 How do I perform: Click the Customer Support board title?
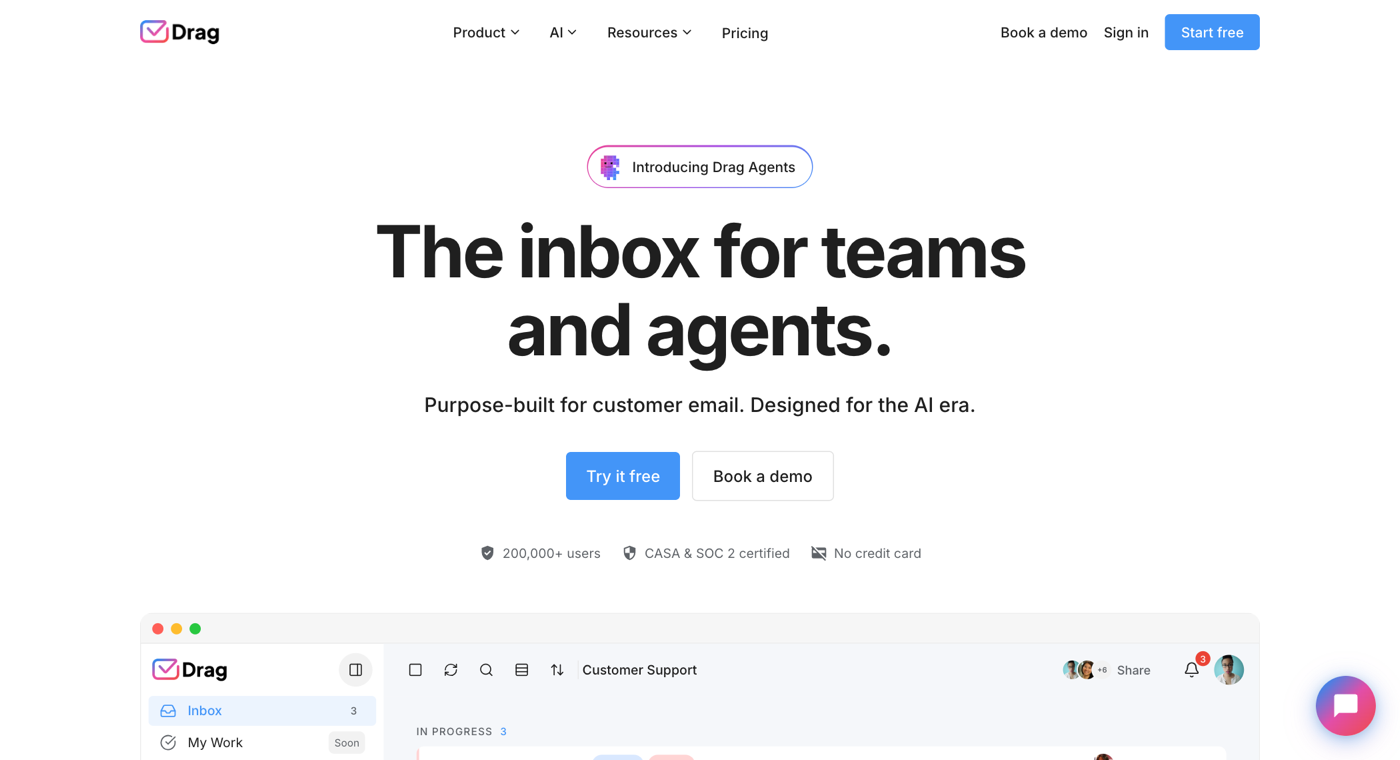click(639, 670)
